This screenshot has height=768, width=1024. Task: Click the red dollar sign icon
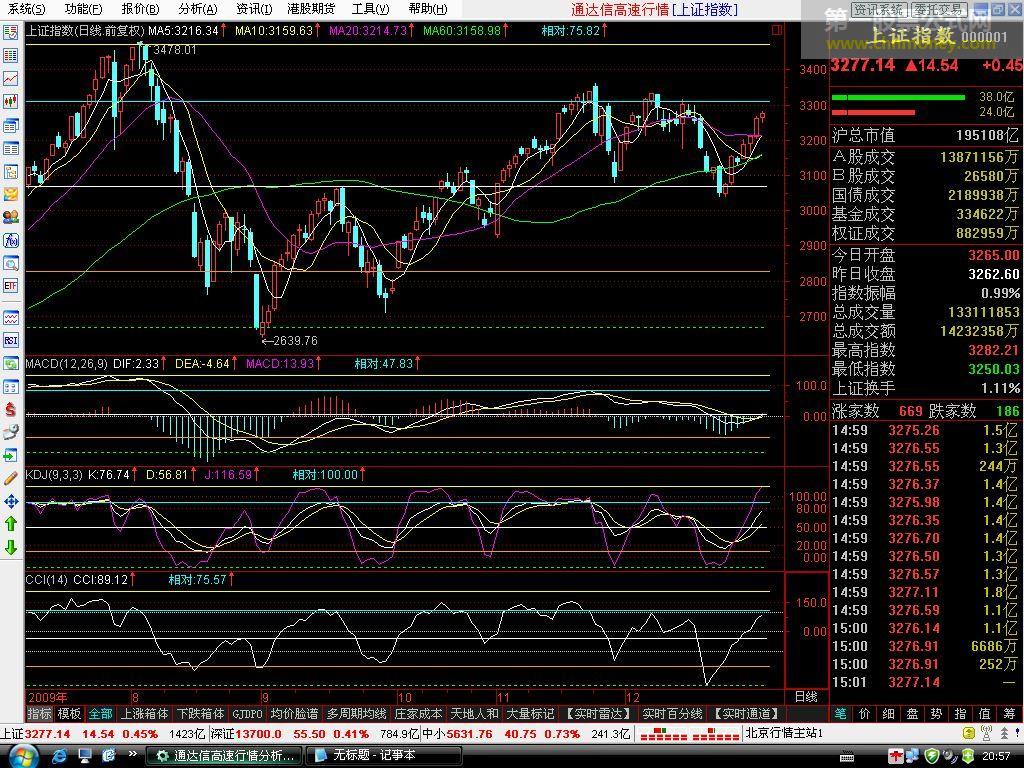click(10, 409)
